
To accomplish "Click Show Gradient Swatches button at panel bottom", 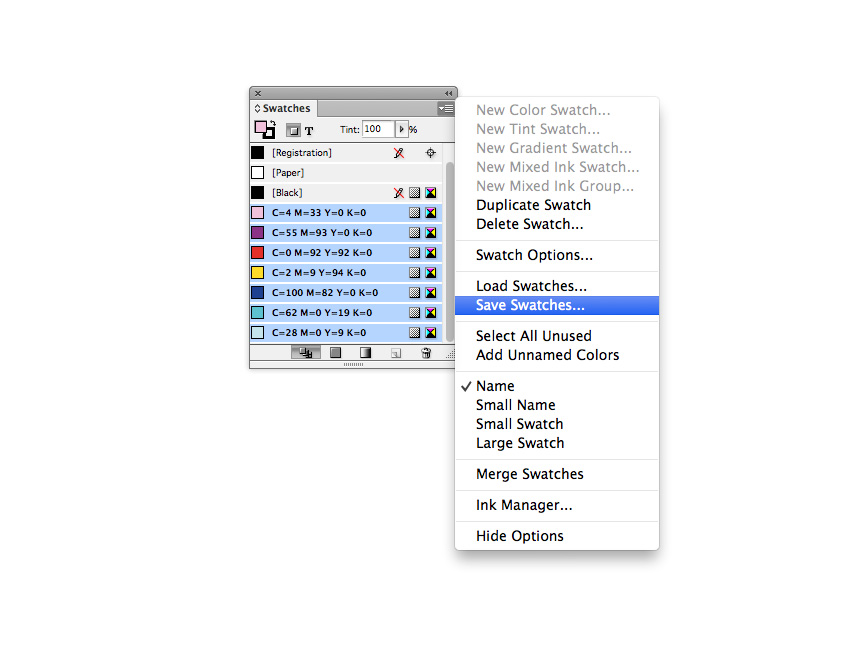I will (x=365, y=353).
